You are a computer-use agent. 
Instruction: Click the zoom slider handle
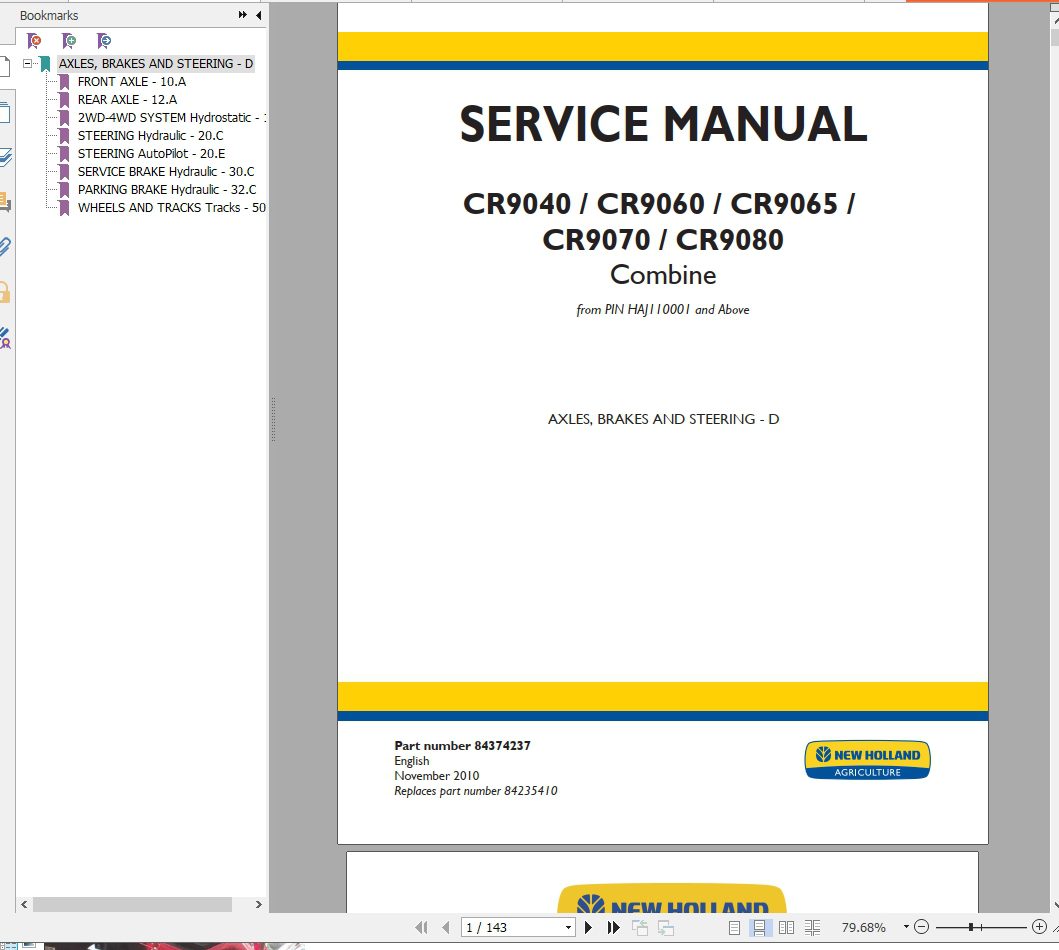click(971, 928)
